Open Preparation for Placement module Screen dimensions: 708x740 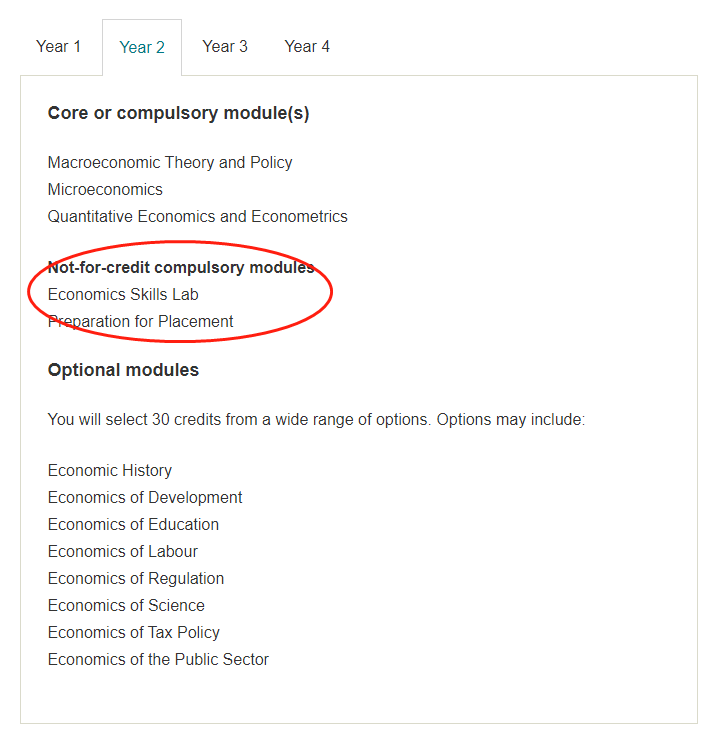[x=141, y=321]
